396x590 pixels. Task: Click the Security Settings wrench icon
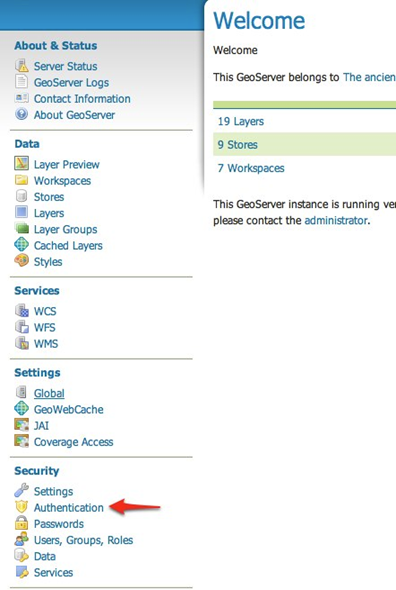point(21,491)
